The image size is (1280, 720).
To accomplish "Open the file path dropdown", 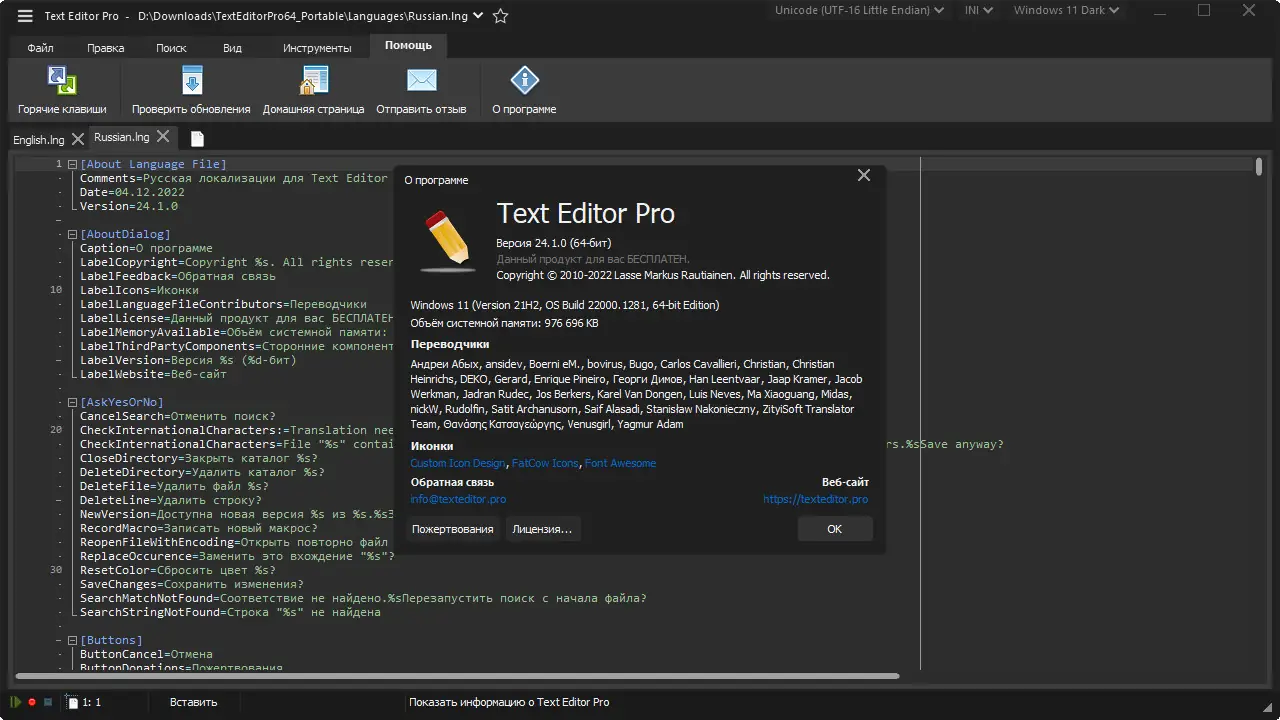I will point(477,16).
